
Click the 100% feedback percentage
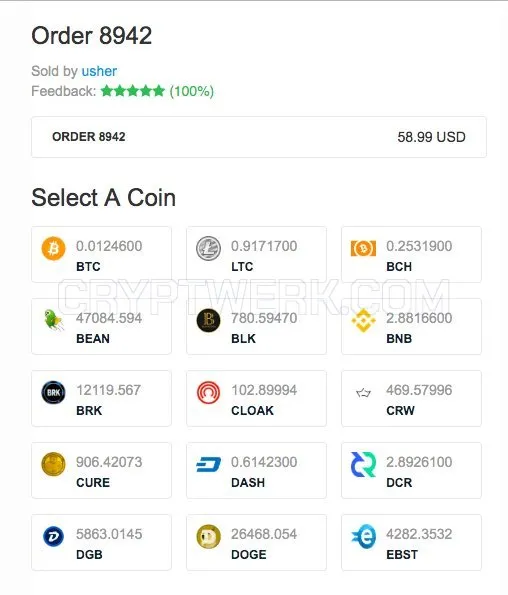[x=192, y=91]
